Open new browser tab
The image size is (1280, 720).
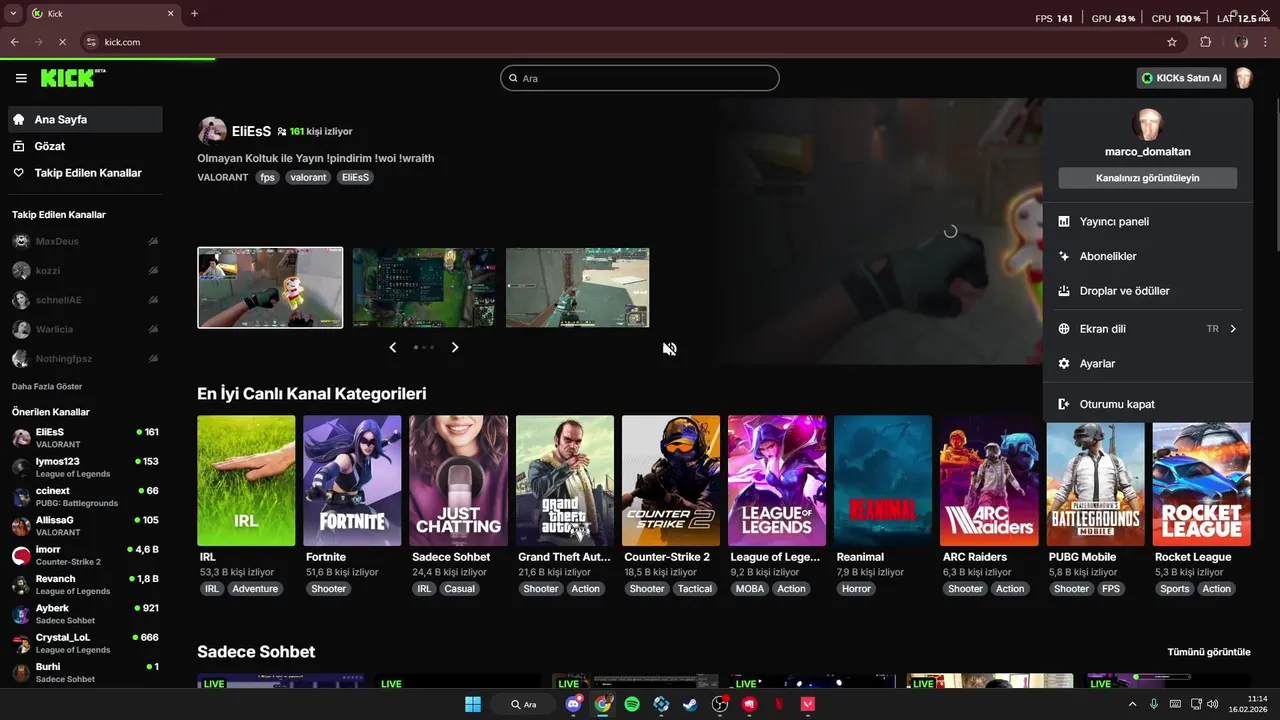coord(194,13)
